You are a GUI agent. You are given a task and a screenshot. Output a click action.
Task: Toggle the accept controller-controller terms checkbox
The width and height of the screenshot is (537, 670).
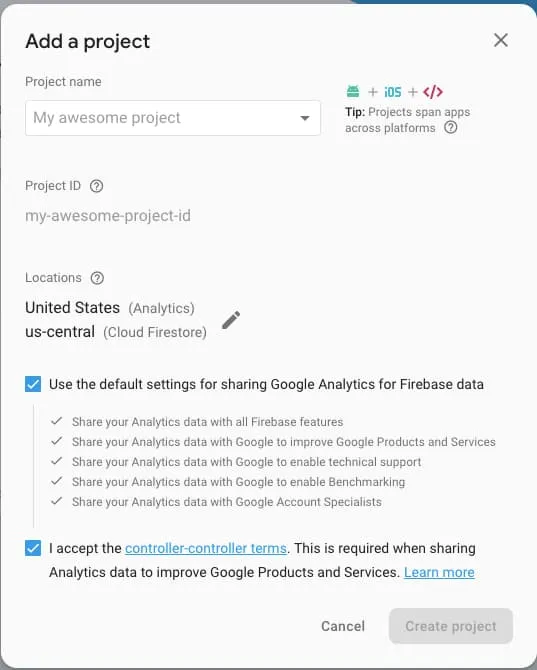33,548
